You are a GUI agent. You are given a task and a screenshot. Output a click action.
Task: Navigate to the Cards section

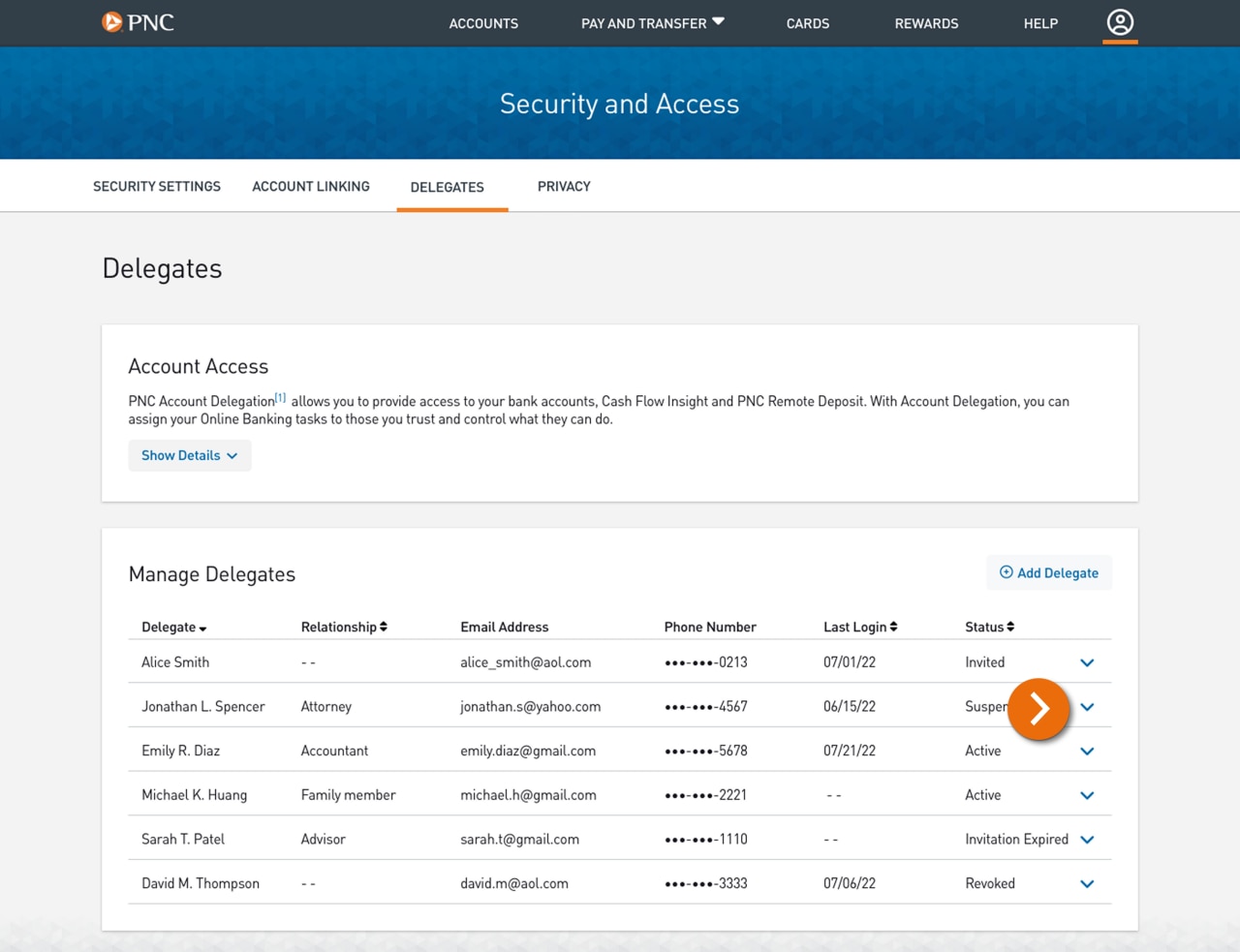click(807, 22)
